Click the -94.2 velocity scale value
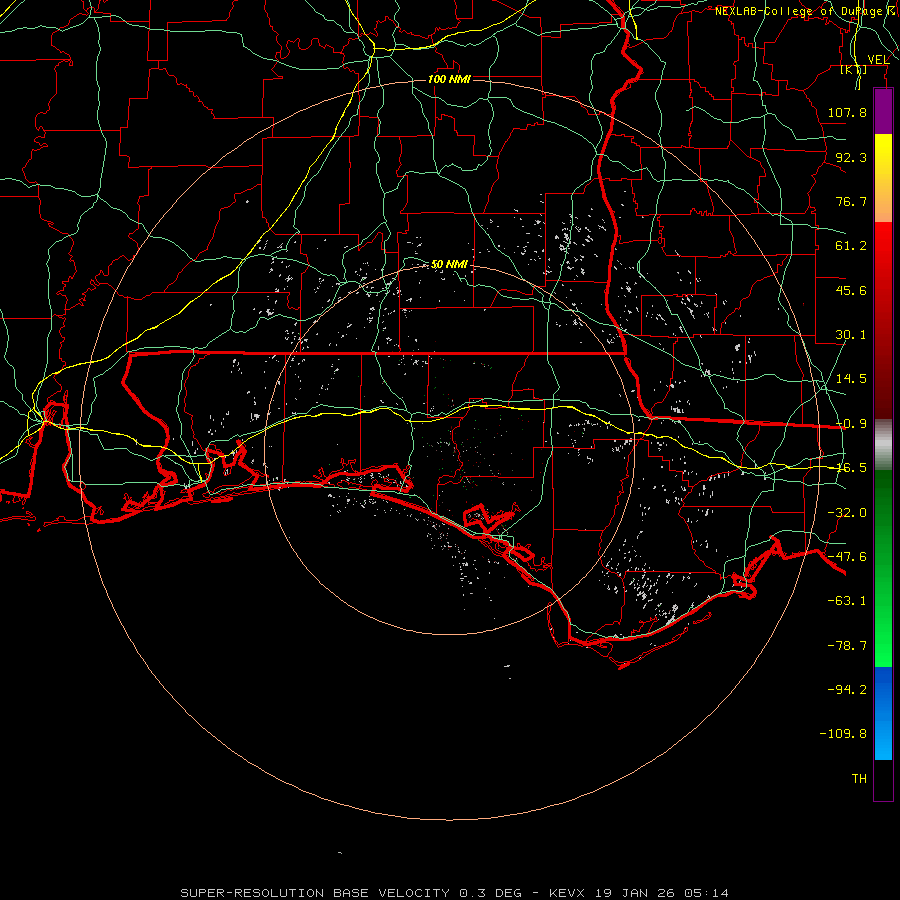 pos(847,689)
